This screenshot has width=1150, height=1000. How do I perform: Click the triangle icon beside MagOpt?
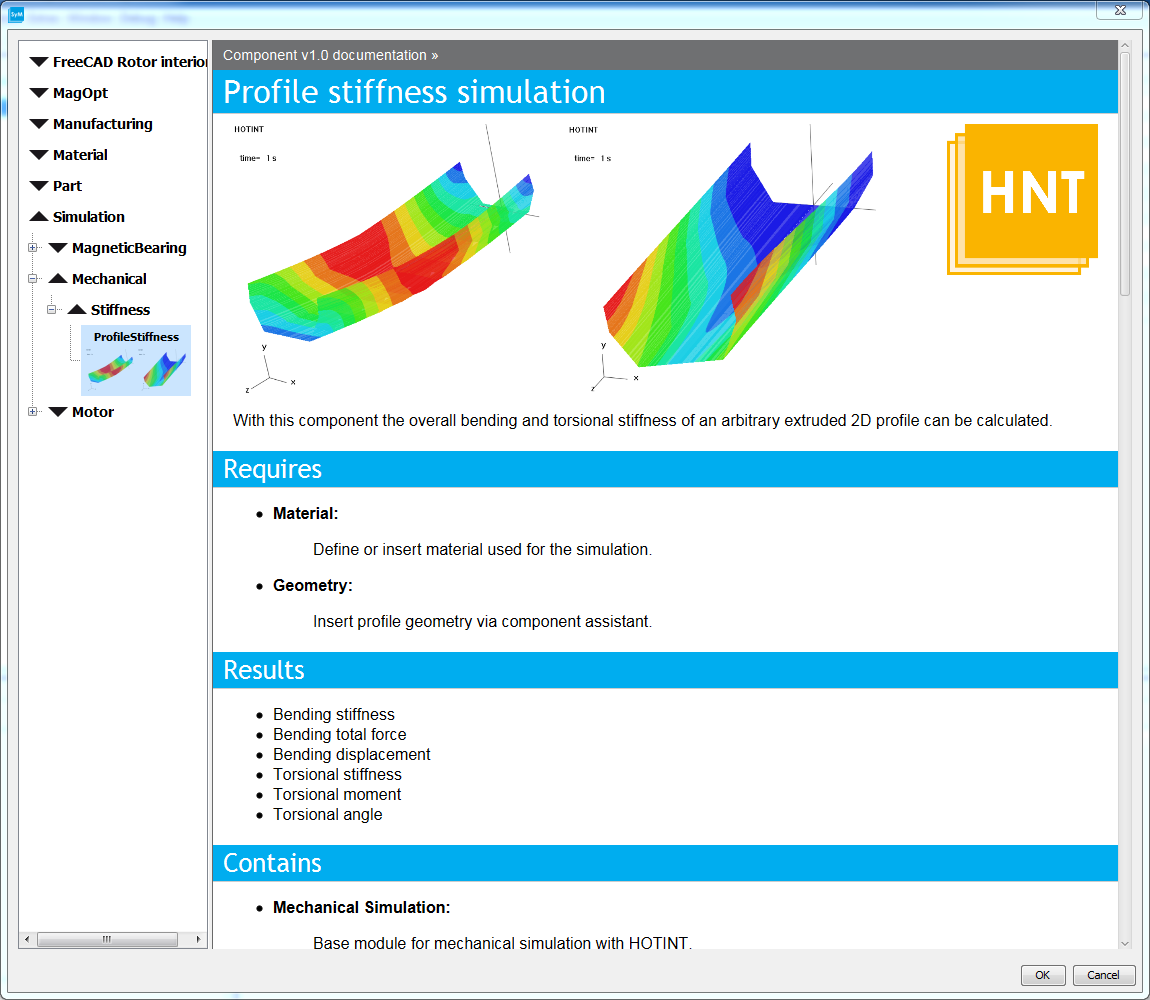(x=39, y=94)
